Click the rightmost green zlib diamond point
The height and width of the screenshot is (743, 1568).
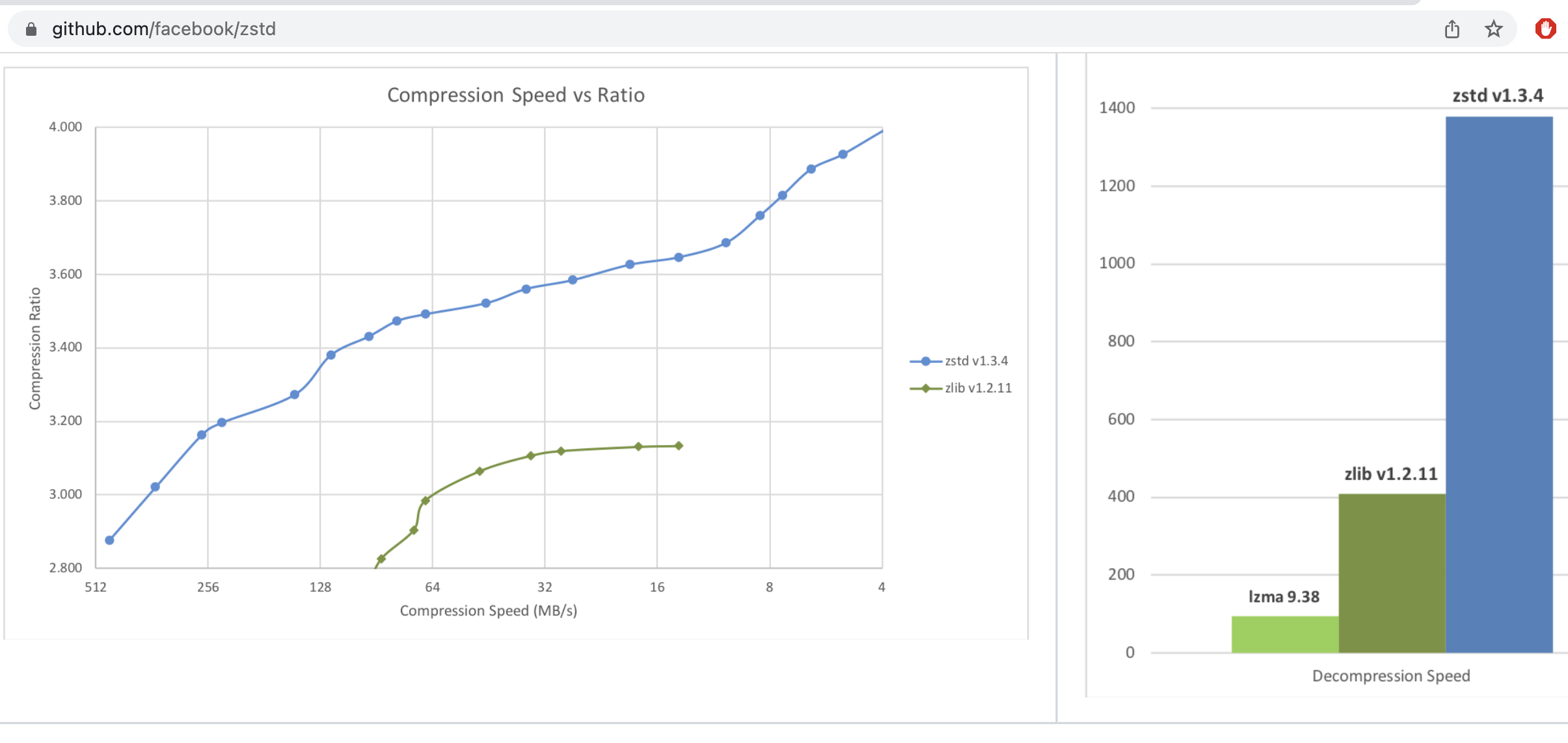679,446
